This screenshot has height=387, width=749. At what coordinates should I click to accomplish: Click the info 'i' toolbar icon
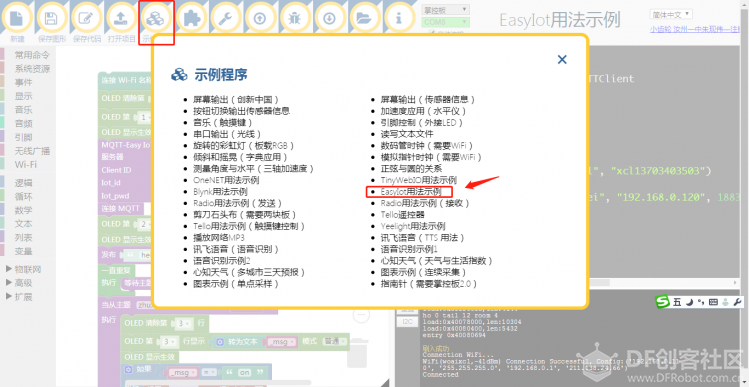(x=399, y=18)
